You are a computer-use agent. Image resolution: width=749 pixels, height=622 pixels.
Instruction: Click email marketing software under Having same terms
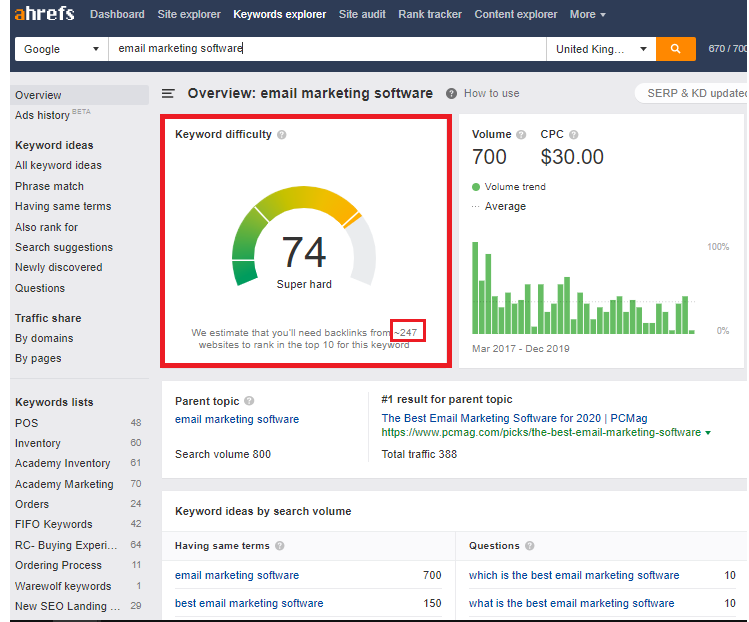point(237,576)
